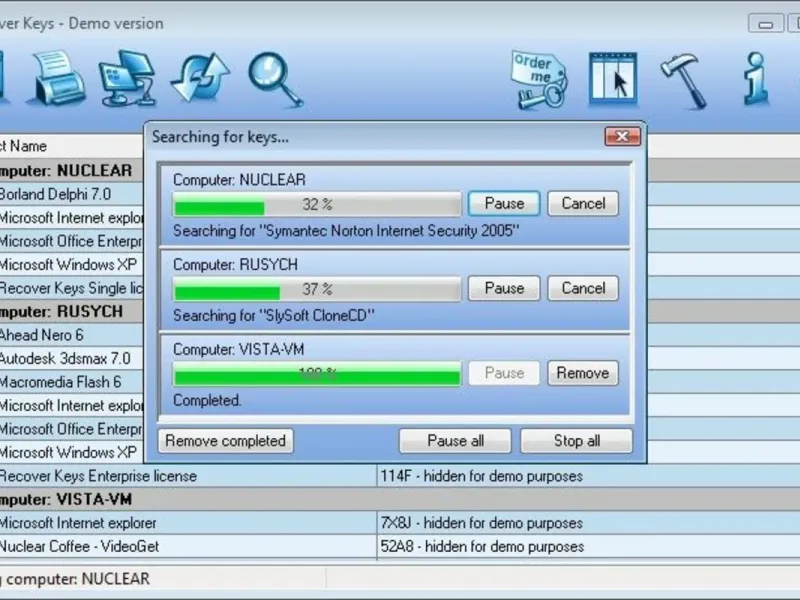This screenshot has height=600, width=800.
Task: Click the Symantec Norton Internet Security status text
Action: [x=346, y=231]
